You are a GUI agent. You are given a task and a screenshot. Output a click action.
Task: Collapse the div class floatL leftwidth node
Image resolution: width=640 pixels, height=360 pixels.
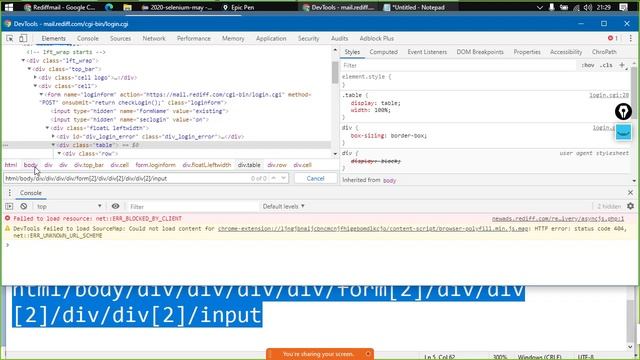pos(47,128)
